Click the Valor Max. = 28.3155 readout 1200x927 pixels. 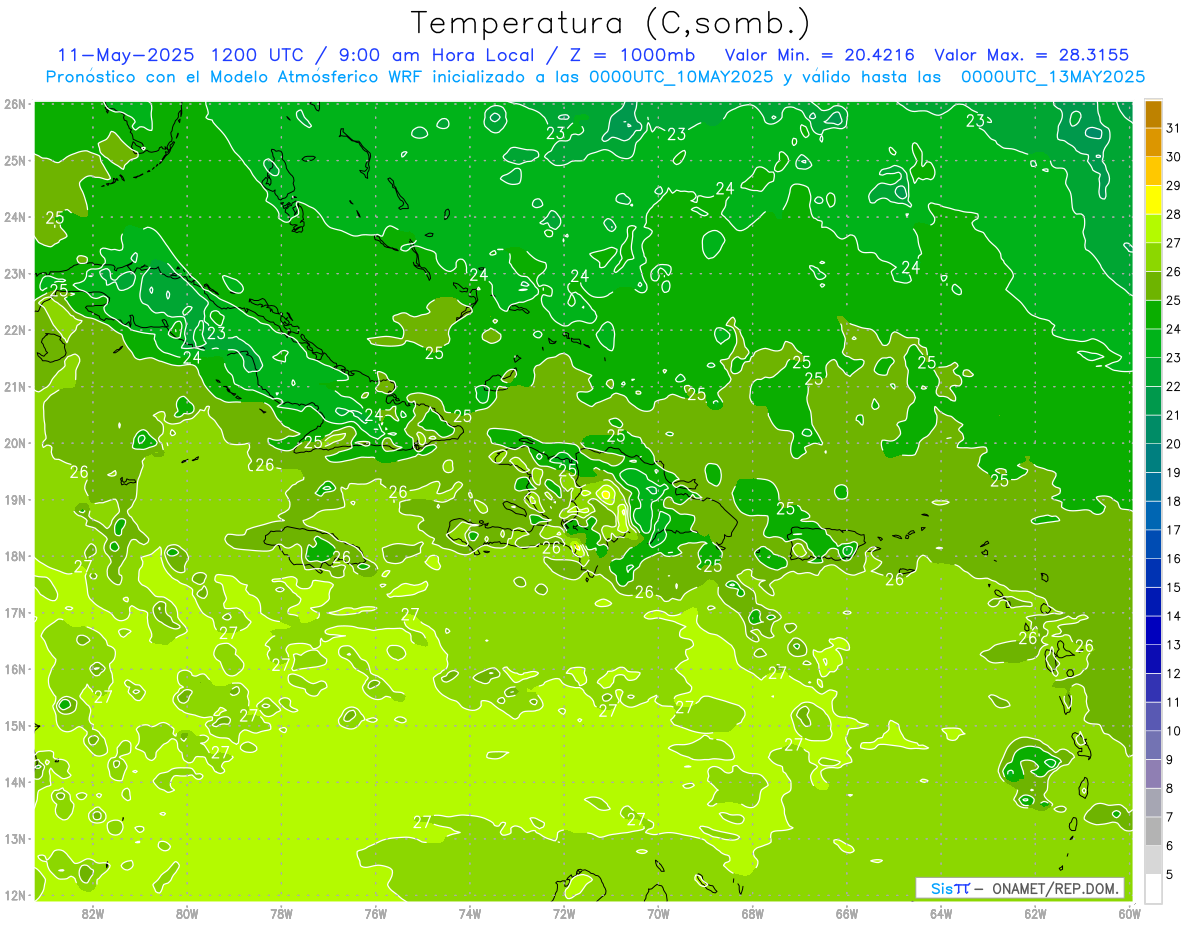1033,55
